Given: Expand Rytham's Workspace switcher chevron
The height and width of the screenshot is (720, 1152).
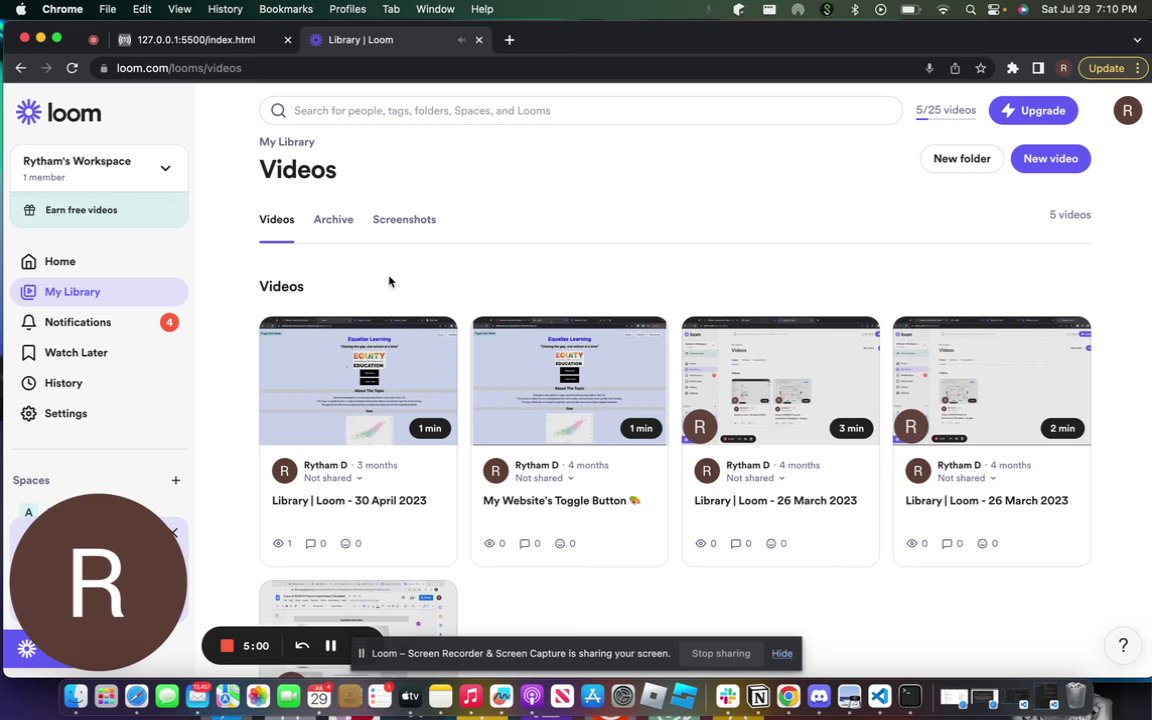Looking at the screenshot, I should [x=165, y=168].
